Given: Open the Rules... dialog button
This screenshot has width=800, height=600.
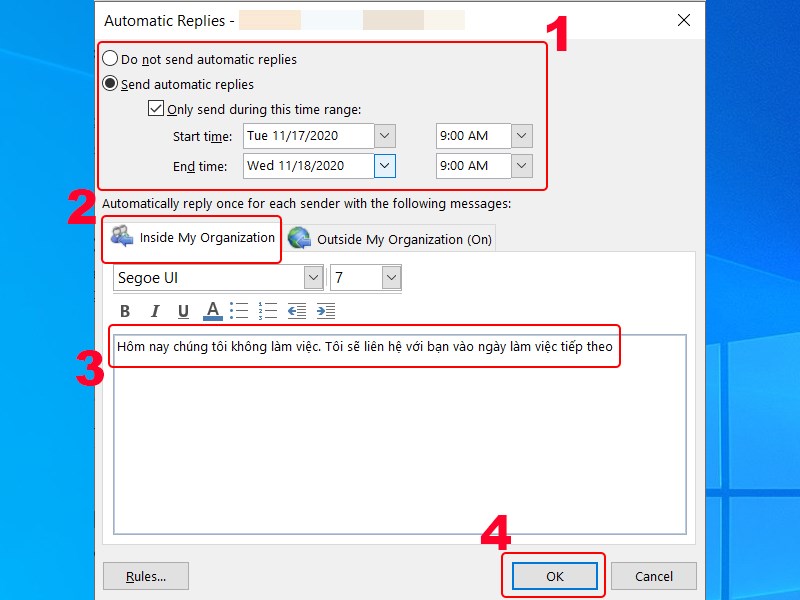Looking at the screenshot, I should click(x=146, y=577).
